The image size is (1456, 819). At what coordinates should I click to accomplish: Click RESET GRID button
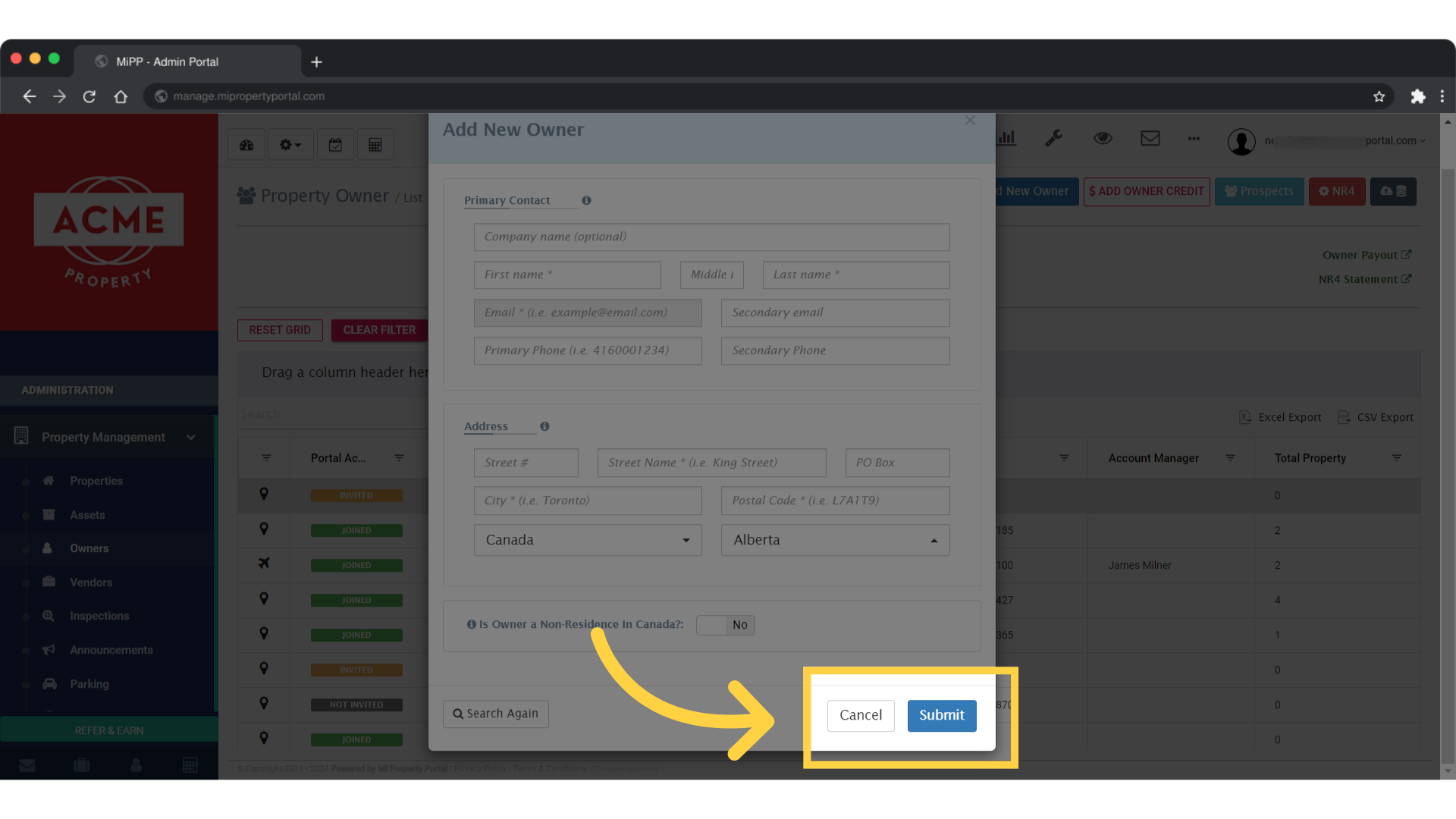tap(280, 330)
